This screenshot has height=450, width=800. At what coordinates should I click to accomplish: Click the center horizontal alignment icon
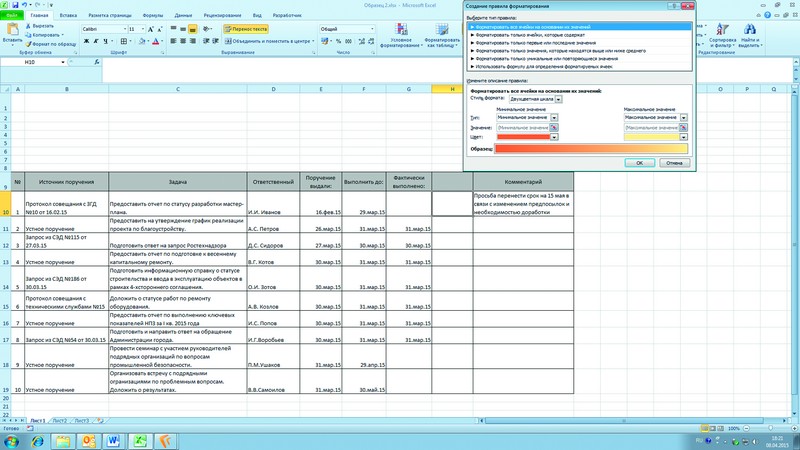183,41
